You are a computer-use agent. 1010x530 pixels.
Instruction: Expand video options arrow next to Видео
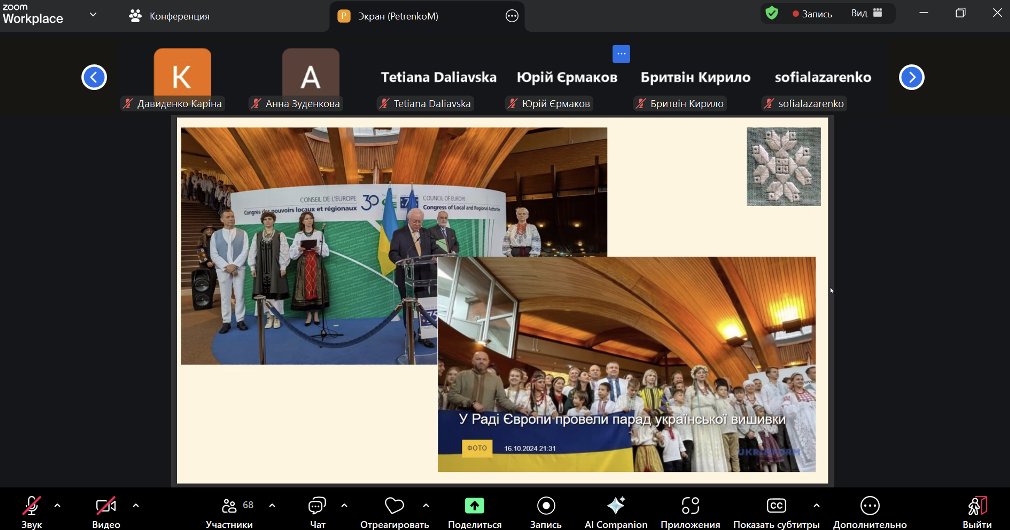point(136,505)
